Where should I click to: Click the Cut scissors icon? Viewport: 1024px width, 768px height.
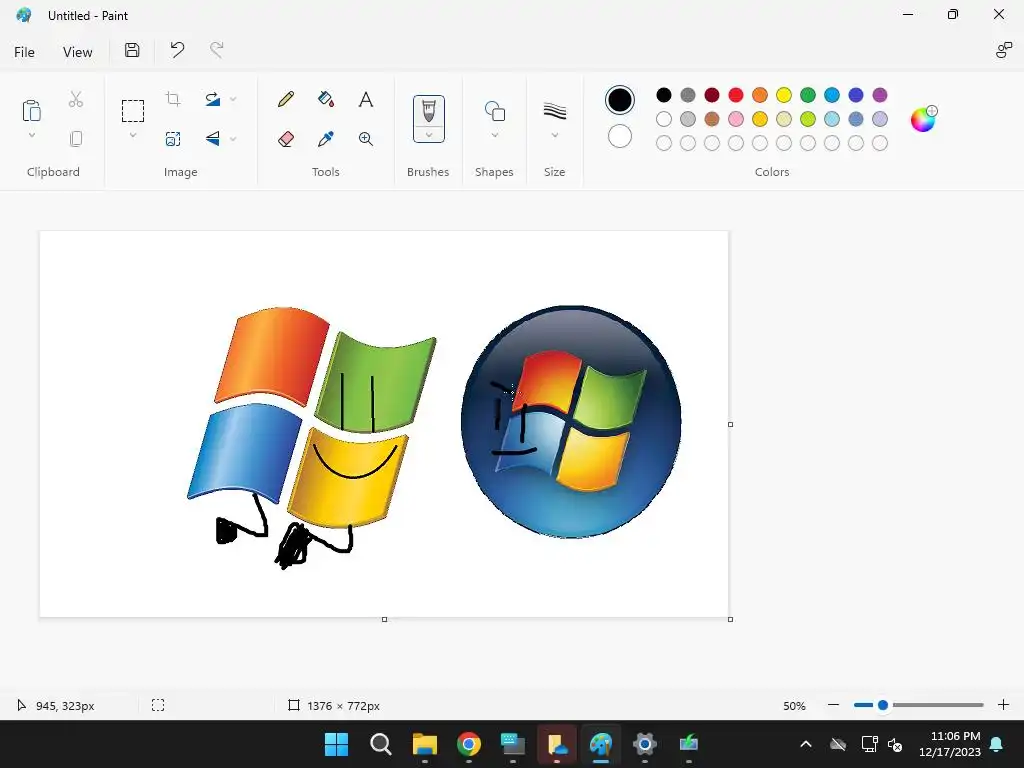click(76, 99)
